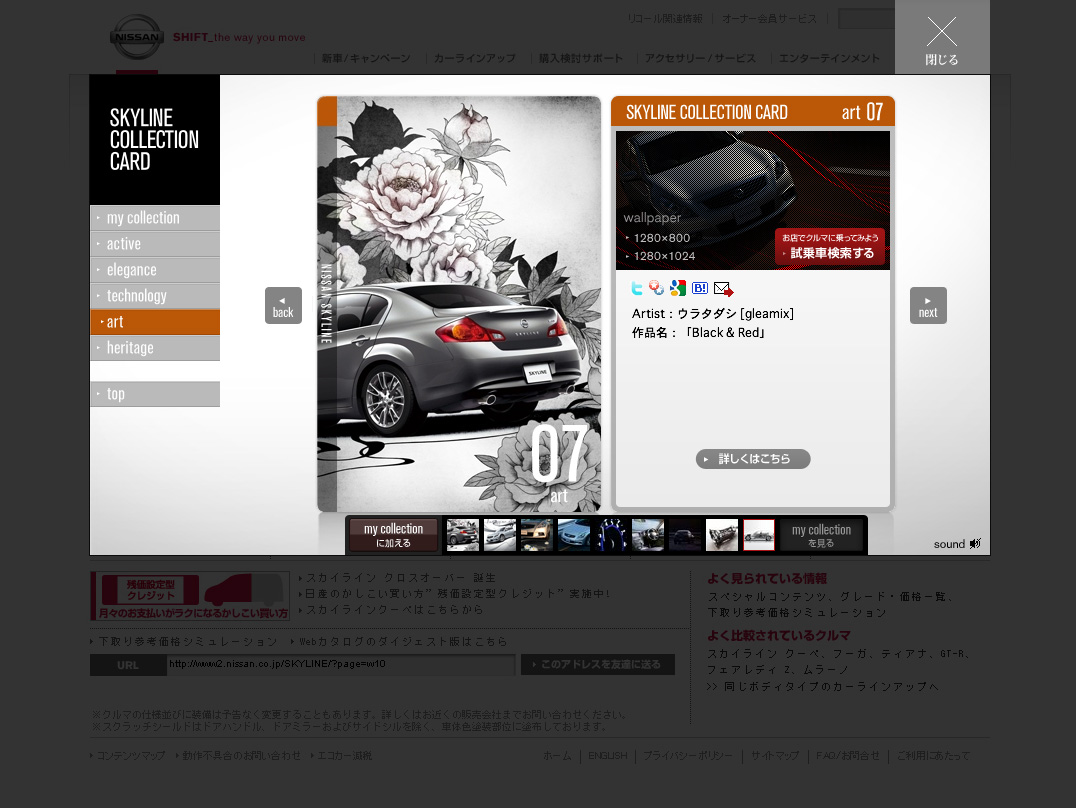Viewport: 1076px width, 808px height.
Task: Open アクセサリー/サービス nav menu
Action: [700, 58]
